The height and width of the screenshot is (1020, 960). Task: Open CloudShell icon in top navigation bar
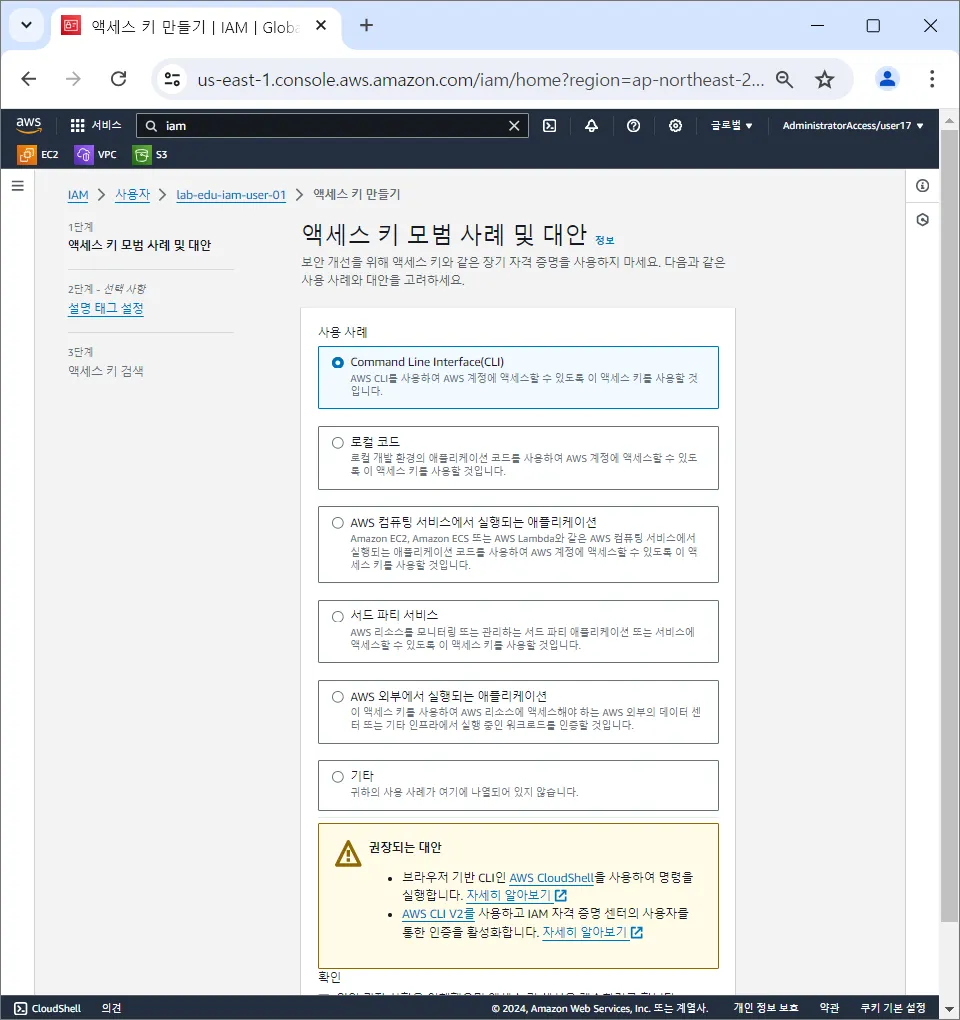[550, 126]
